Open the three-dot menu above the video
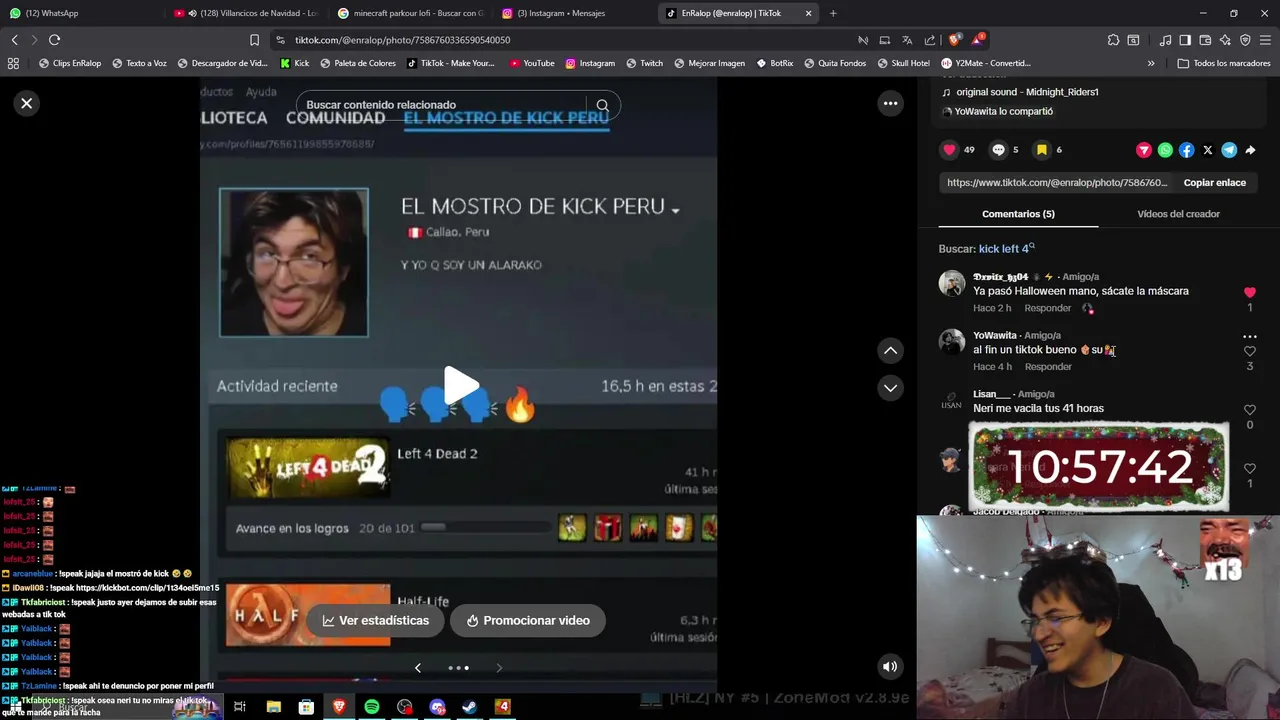 click(890, 103)
